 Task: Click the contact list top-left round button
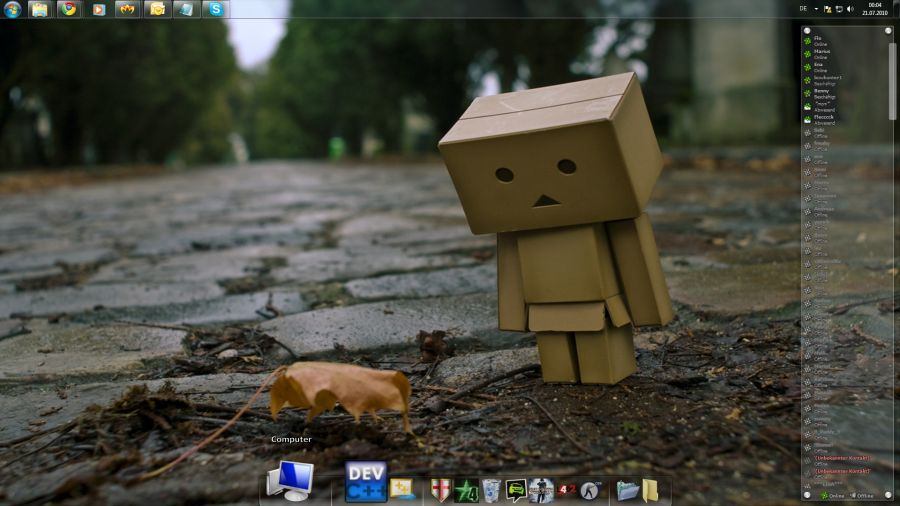click(807, 30)
